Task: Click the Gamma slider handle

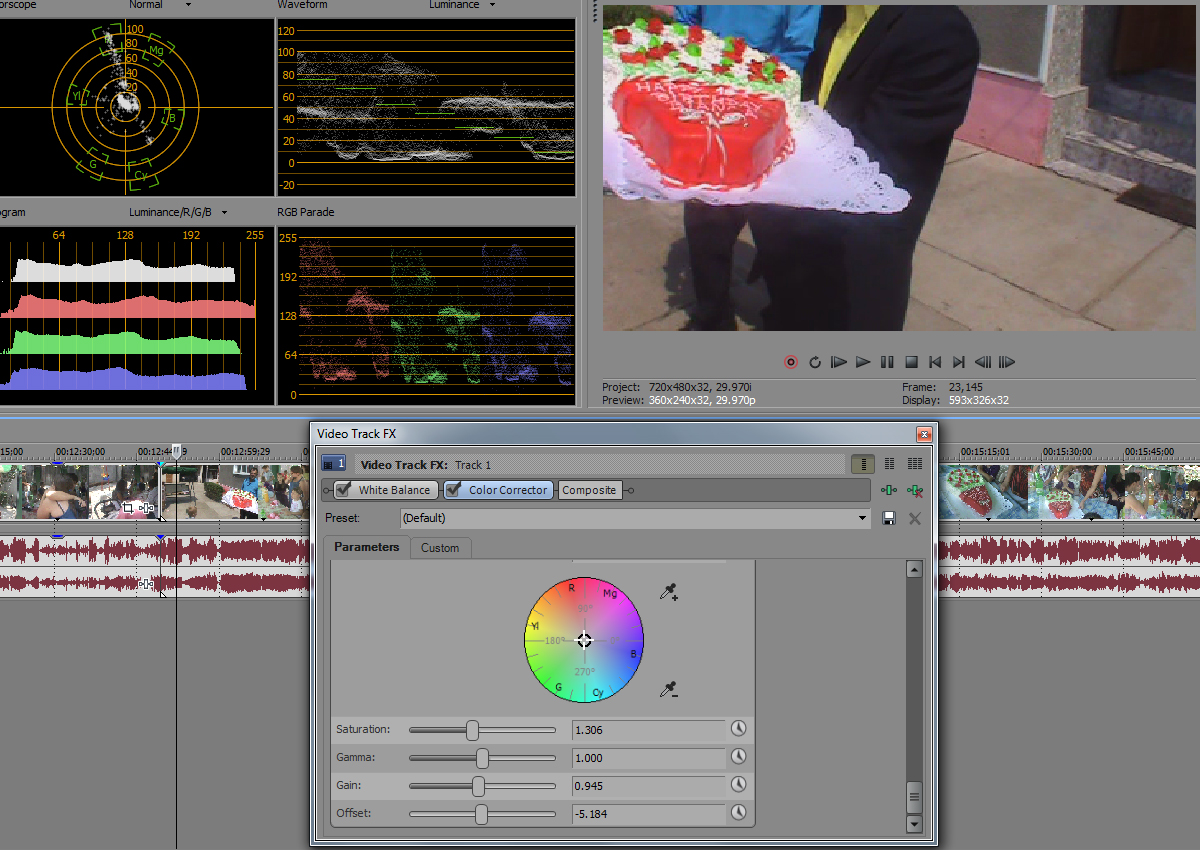Action: tap(482, 758)
